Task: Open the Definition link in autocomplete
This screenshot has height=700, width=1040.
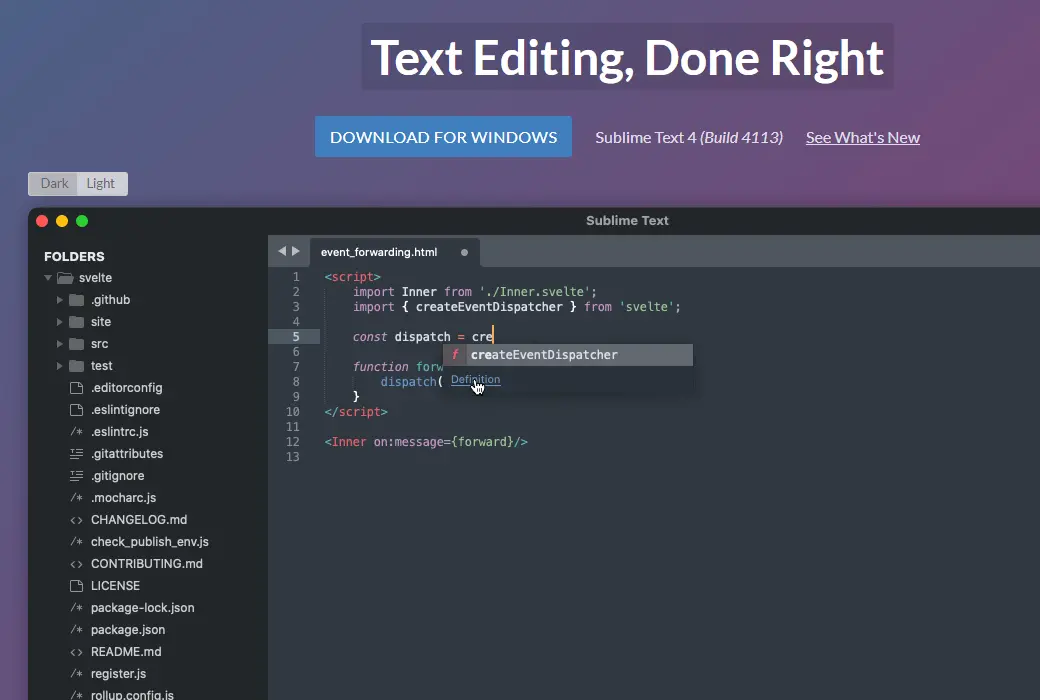Action: tap(476, 380)
